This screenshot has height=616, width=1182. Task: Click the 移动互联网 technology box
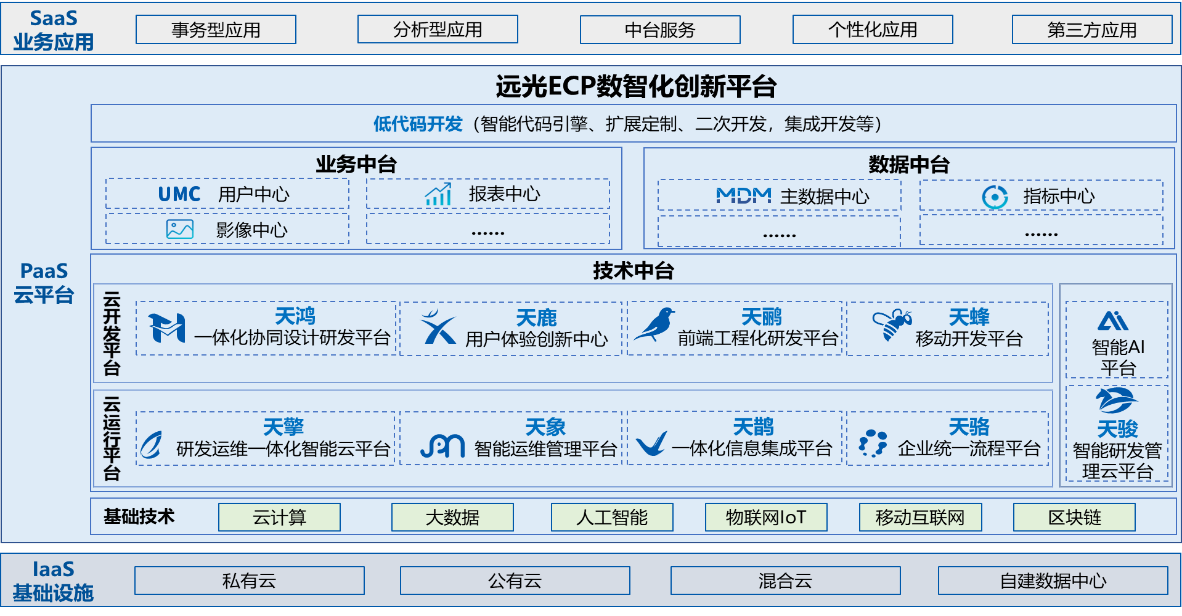(920, 517)
